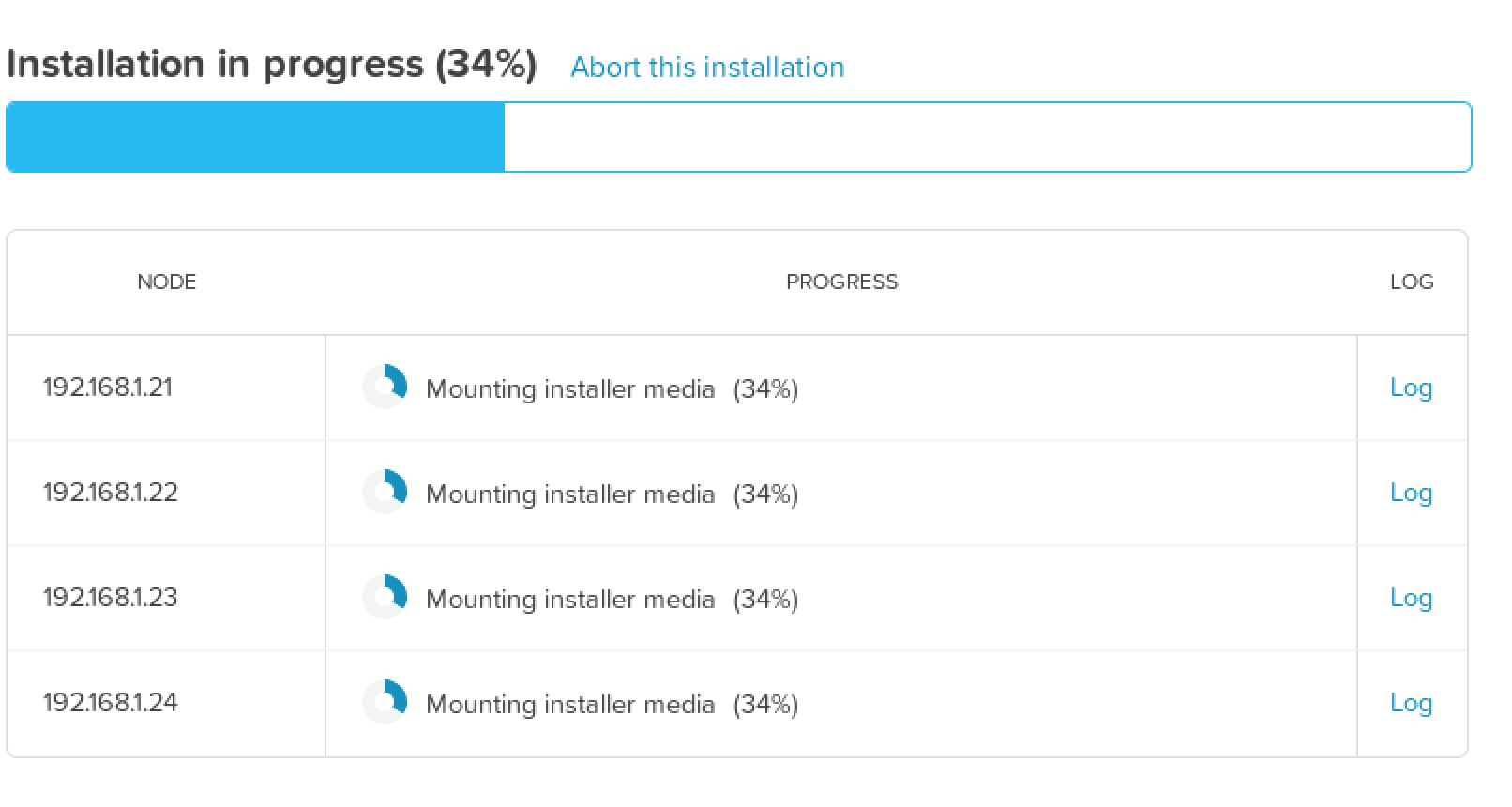Select node address 192.168.1.22
The height and width of the screenshot is (807, 1512).
pyautogui.click(x=110, y=493)
